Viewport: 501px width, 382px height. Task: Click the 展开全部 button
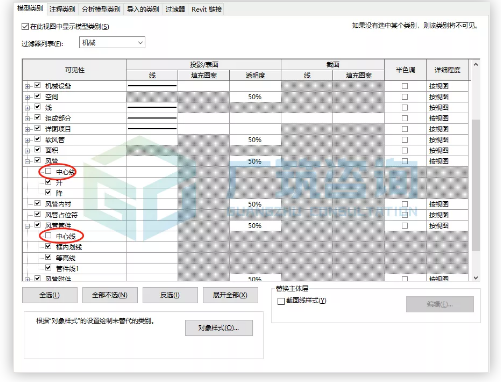[x=230, y=295]
